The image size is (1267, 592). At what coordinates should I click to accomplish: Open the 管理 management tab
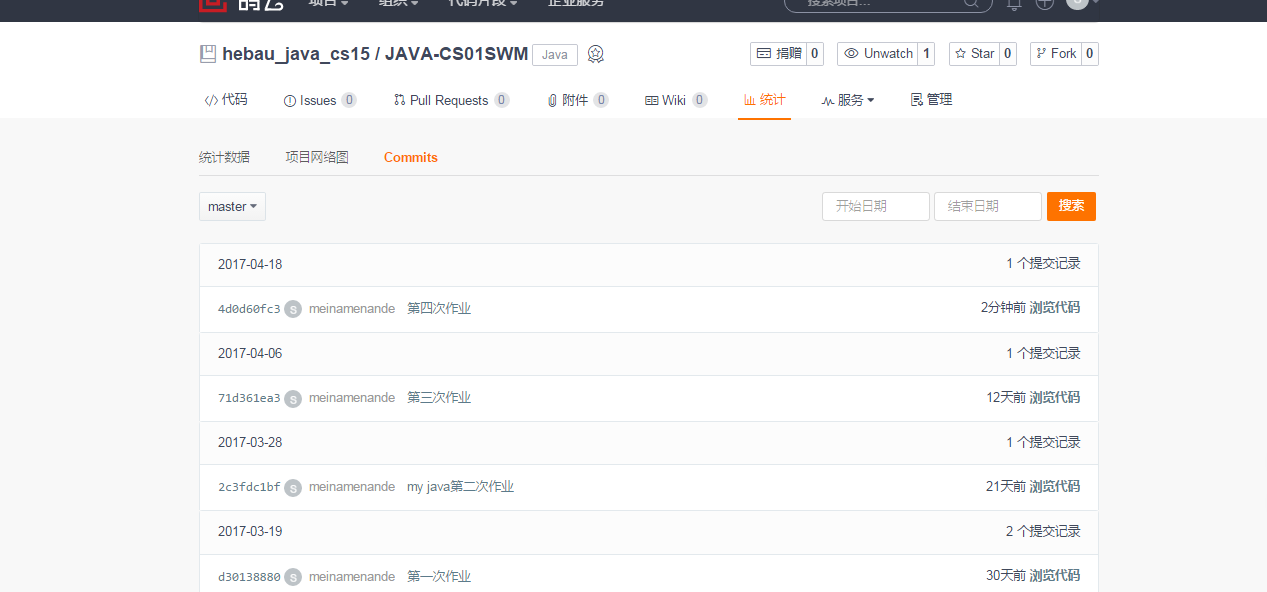point(931,100)
